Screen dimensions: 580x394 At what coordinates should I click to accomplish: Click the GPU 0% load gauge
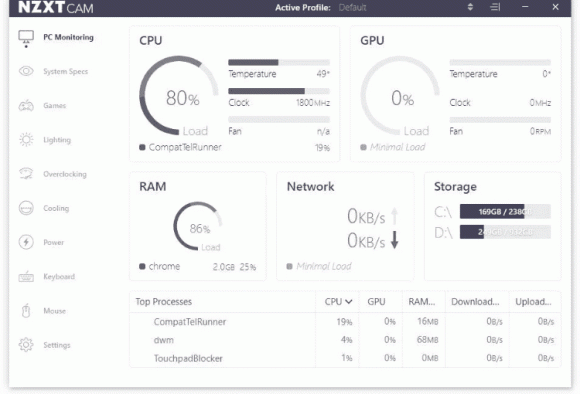tap(400, 95)
